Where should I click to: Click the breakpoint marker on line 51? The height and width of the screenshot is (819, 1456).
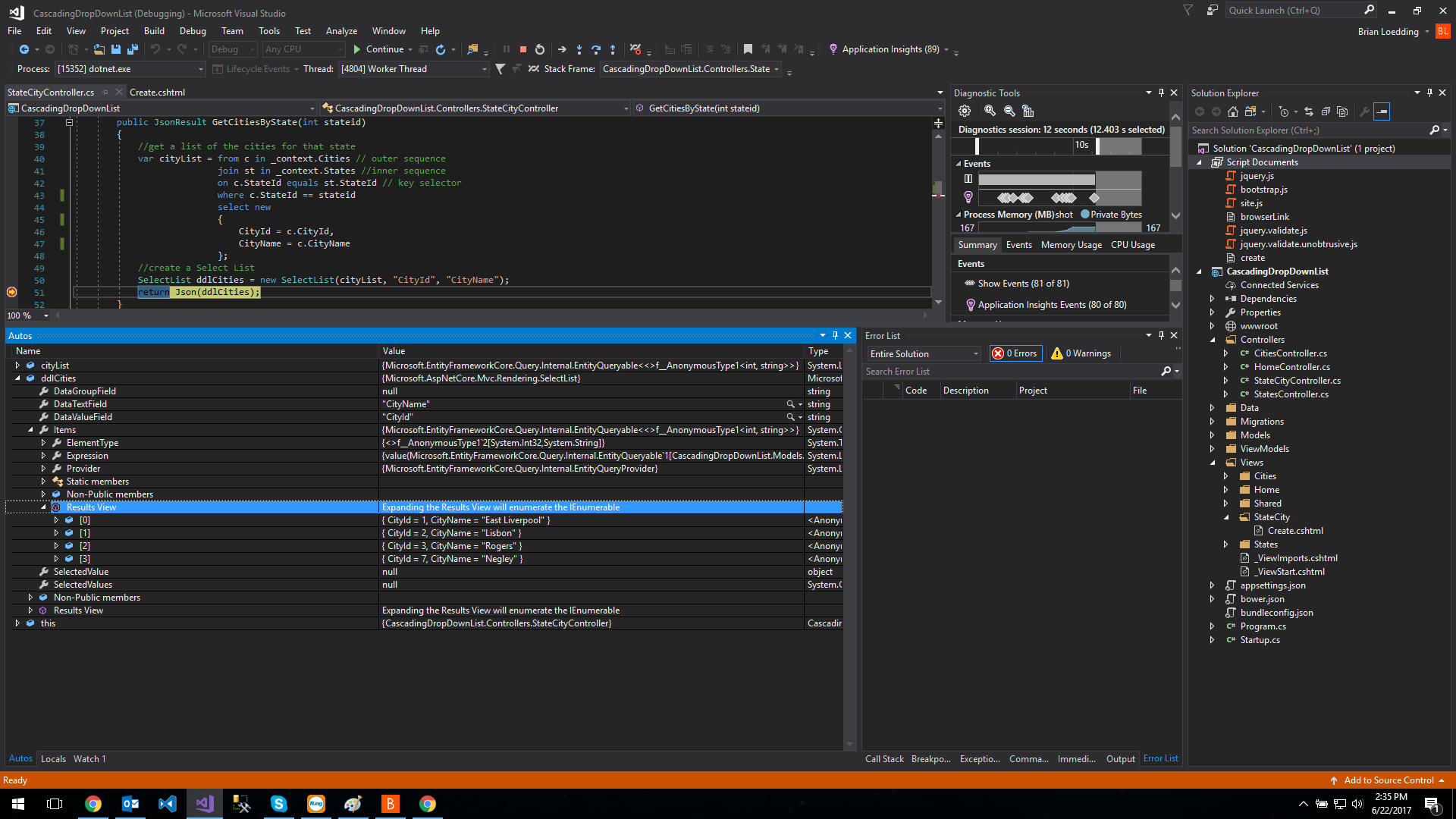tap(11, 292)
